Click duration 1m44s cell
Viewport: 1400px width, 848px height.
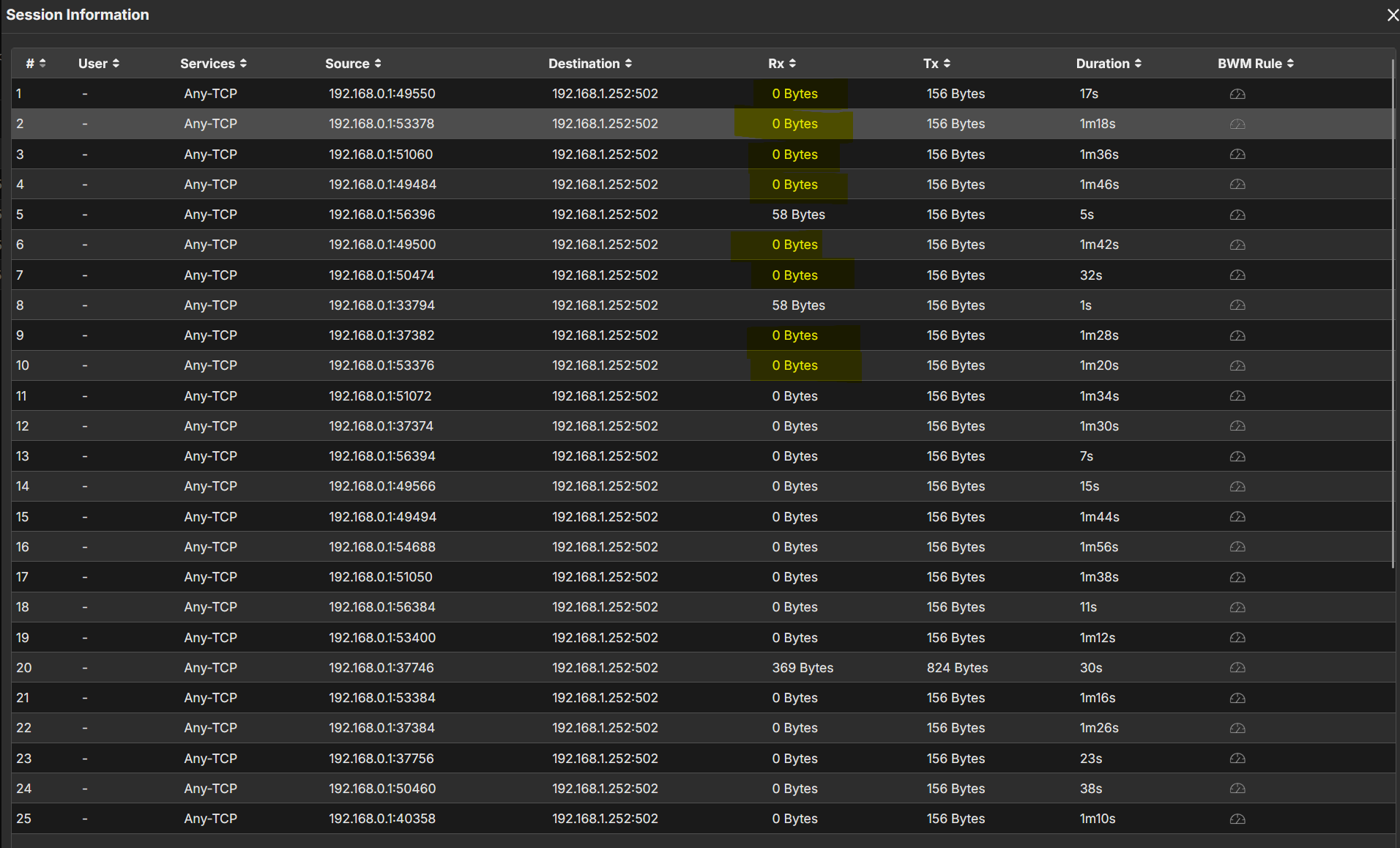[x=1100, y=516]
